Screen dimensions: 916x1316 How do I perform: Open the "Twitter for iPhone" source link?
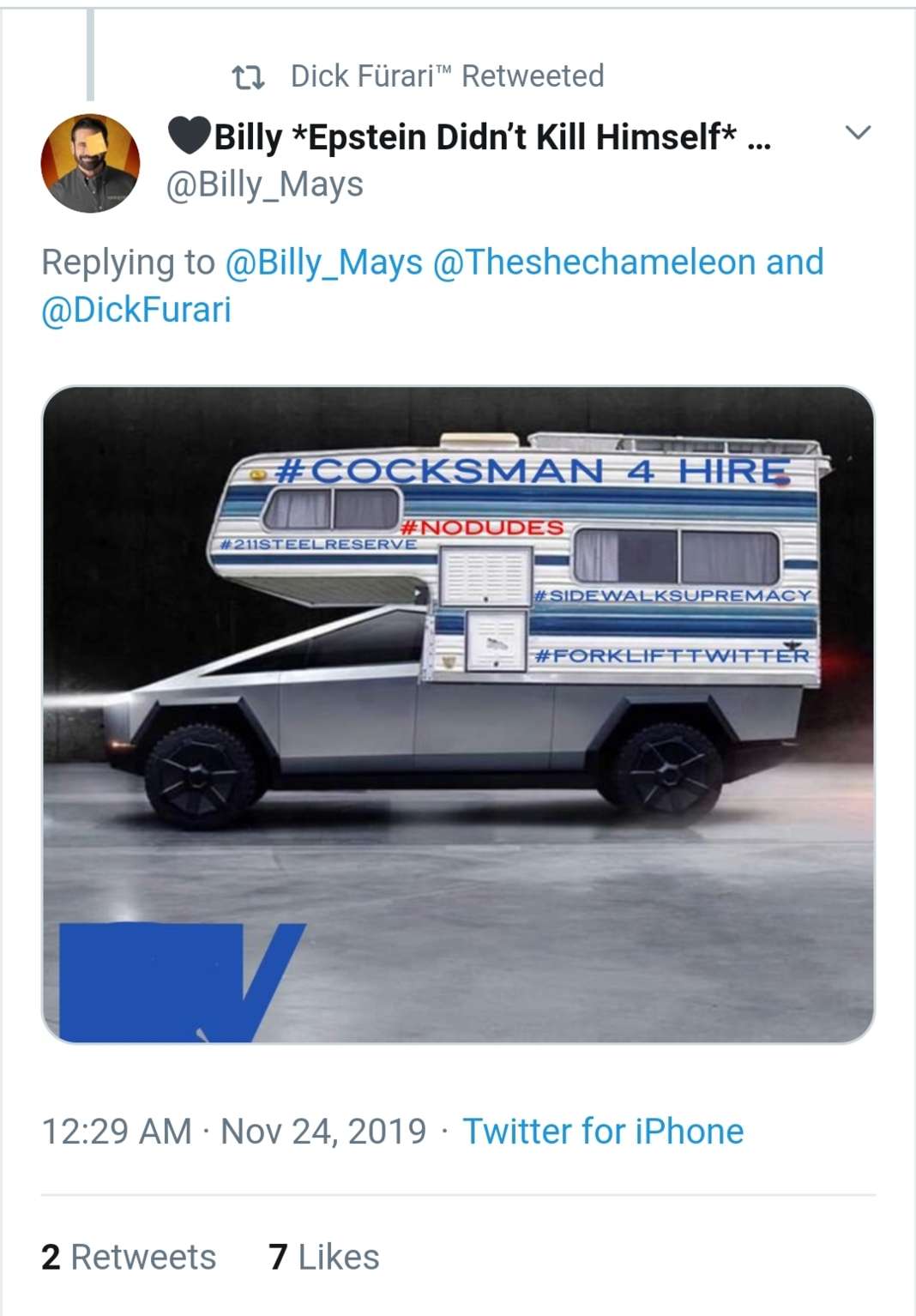(x=603, y=1132)
